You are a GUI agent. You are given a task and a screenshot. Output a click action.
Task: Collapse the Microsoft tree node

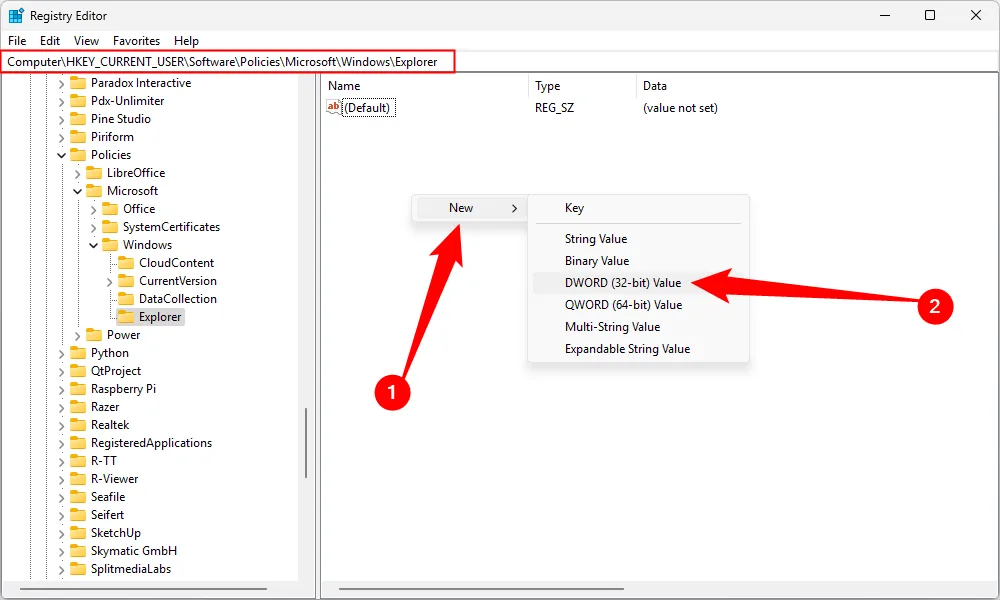click(x=76, y=190)
